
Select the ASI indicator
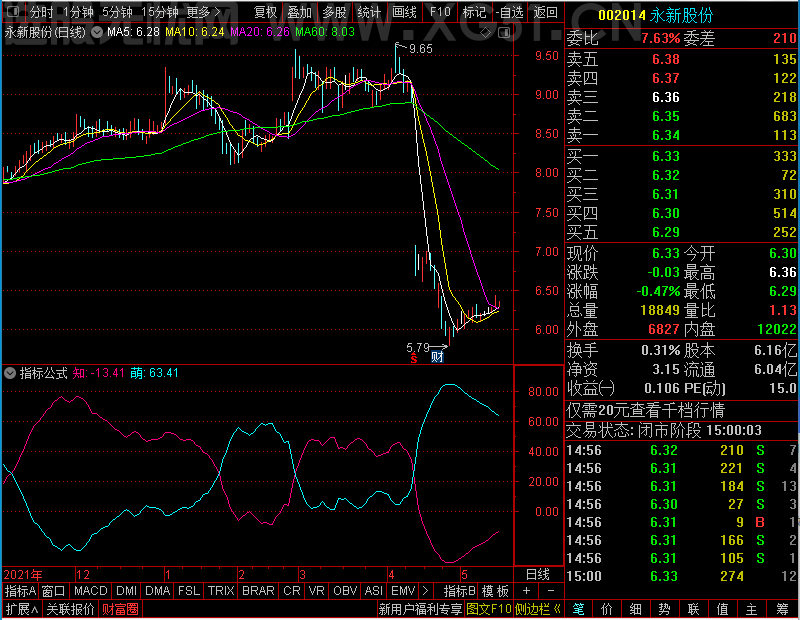(x=373, y=591)
